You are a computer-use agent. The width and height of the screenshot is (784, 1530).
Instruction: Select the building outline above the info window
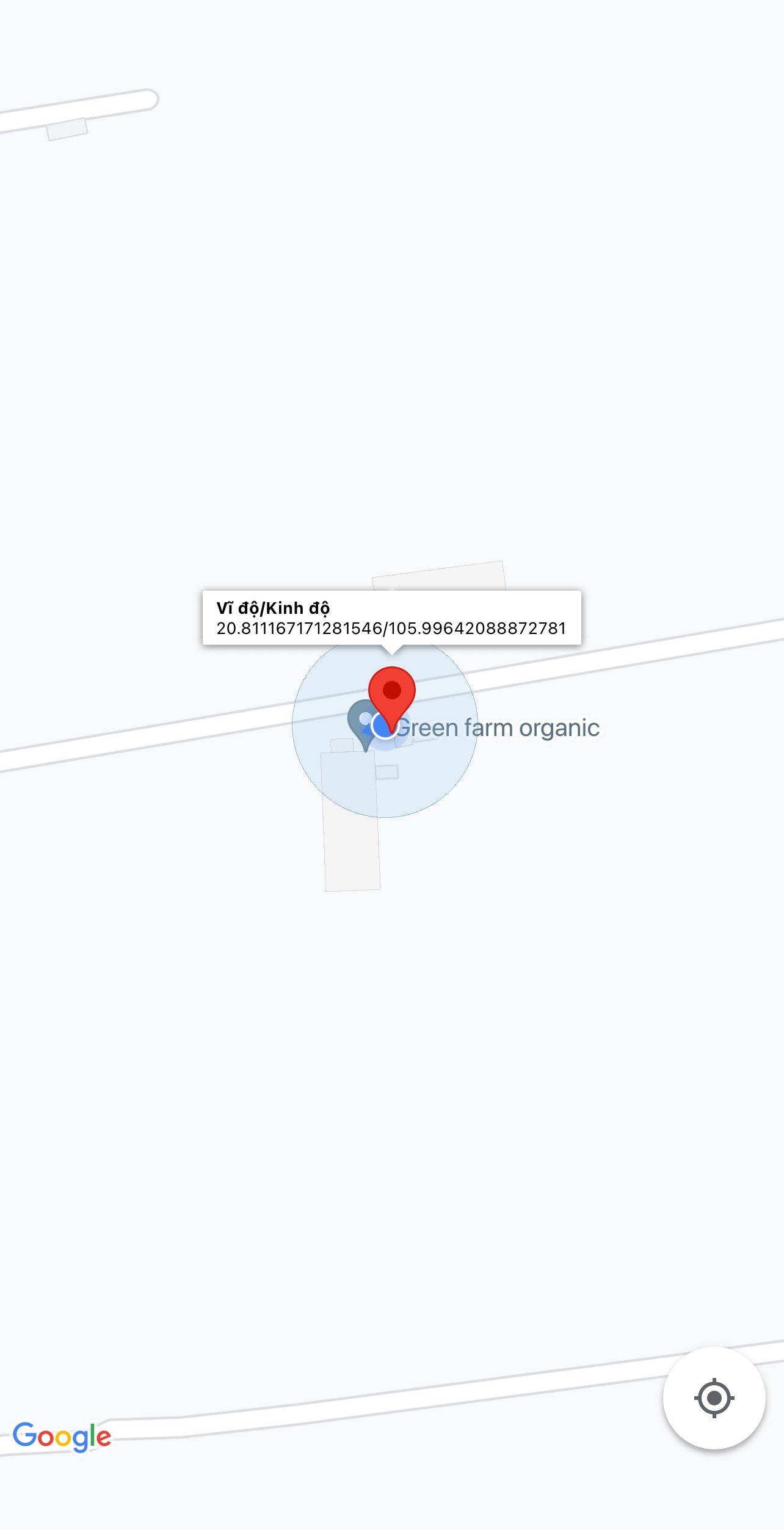pyautogui.click(x=438, y=576)
